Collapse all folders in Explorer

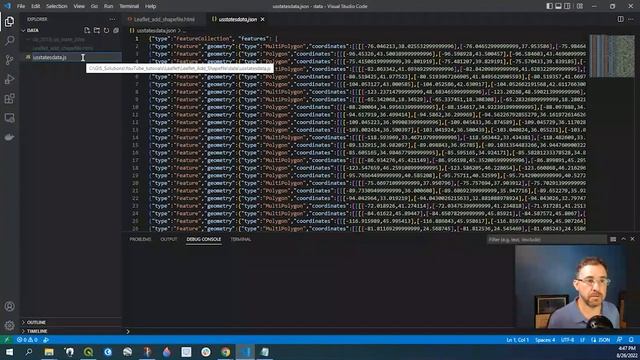[x=116, y=30]
